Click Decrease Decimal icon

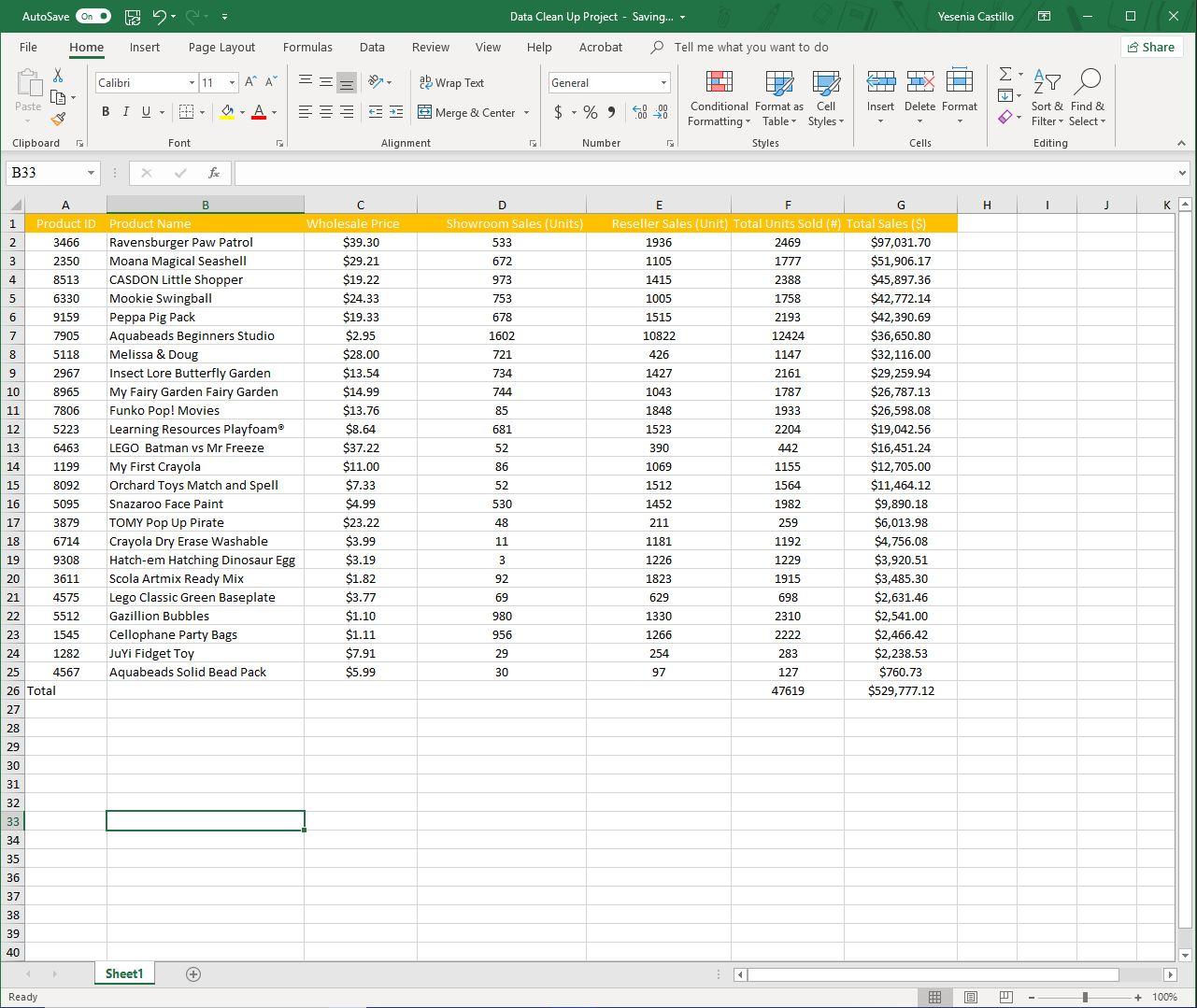click(661, 112)
